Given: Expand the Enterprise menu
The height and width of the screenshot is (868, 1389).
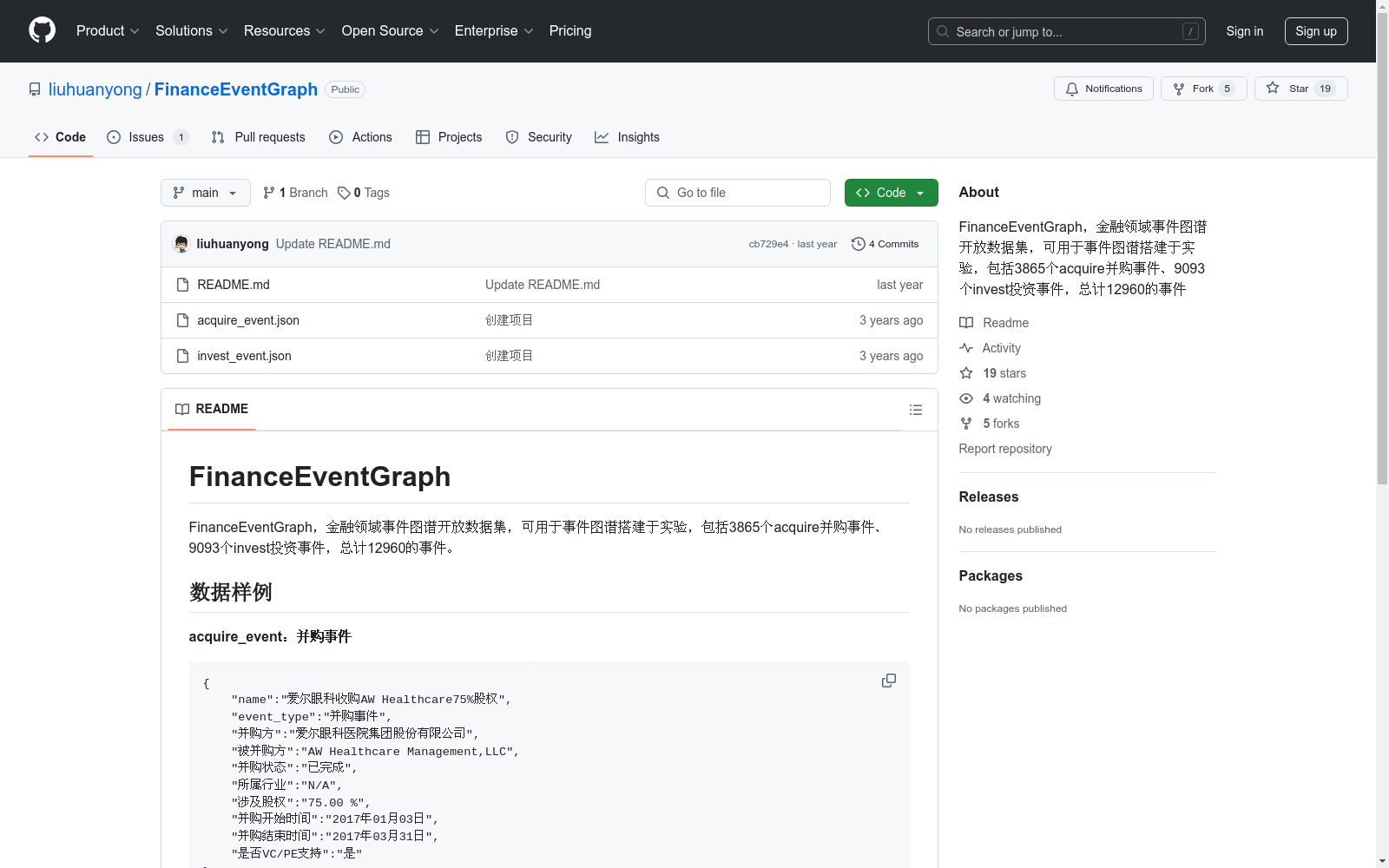Looking at the screenshot, I should pyautogui.click(x=494, y=30).
